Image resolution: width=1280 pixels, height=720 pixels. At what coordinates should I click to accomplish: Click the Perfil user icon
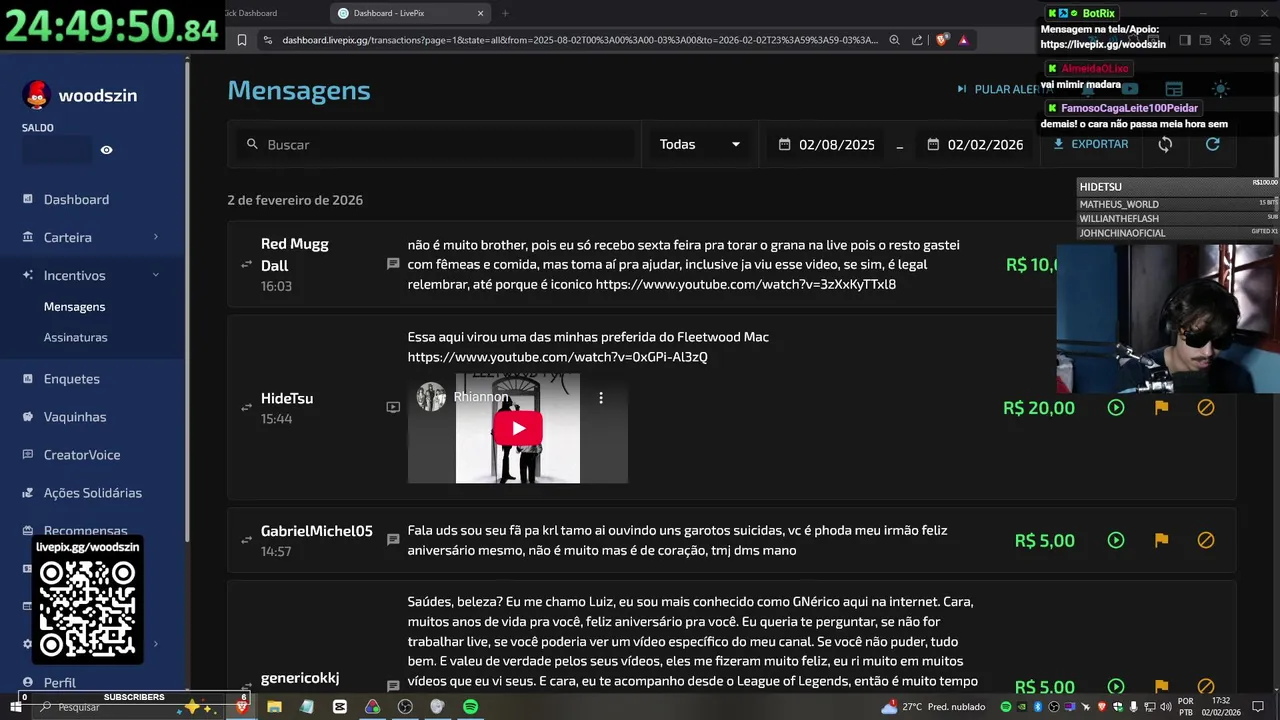pos(28,683)
